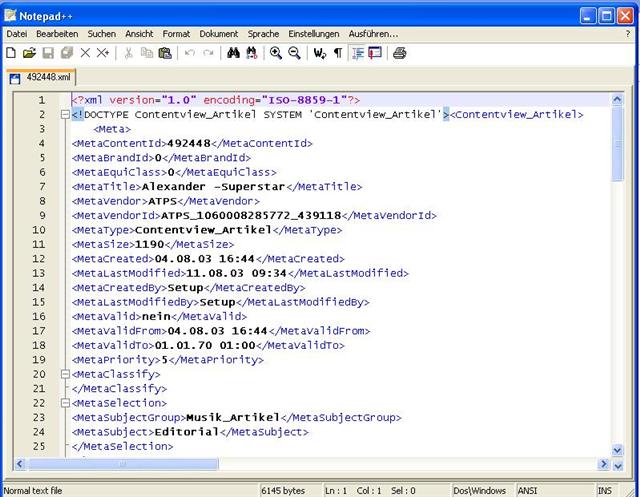
Task: Zoom out with the magnifier minus icon
Action: click(294, 53)
